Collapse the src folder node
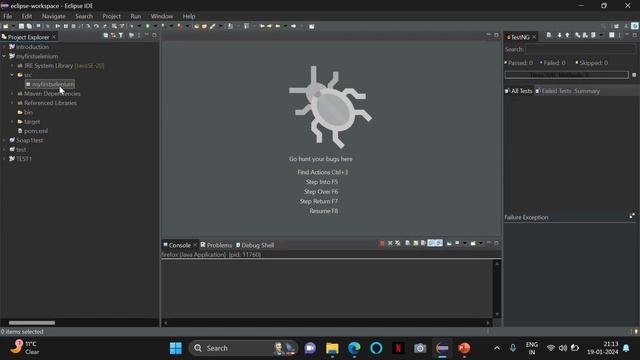 (12, 75)
